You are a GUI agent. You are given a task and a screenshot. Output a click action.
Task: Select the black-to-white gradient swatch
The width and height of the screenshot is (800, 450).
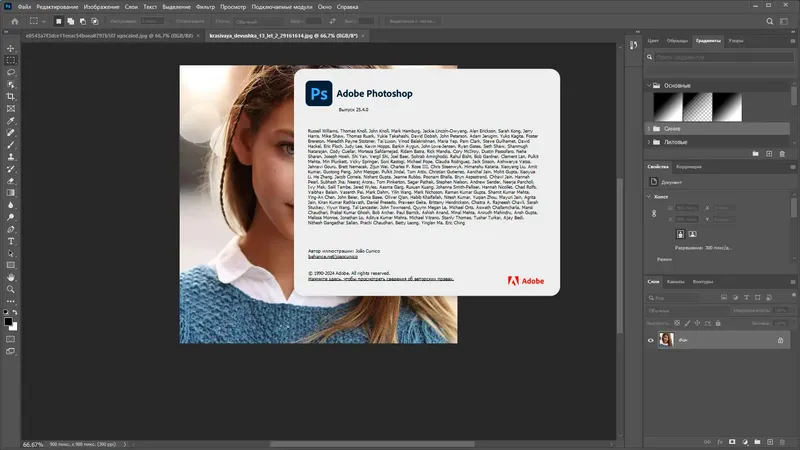point(668,107)
